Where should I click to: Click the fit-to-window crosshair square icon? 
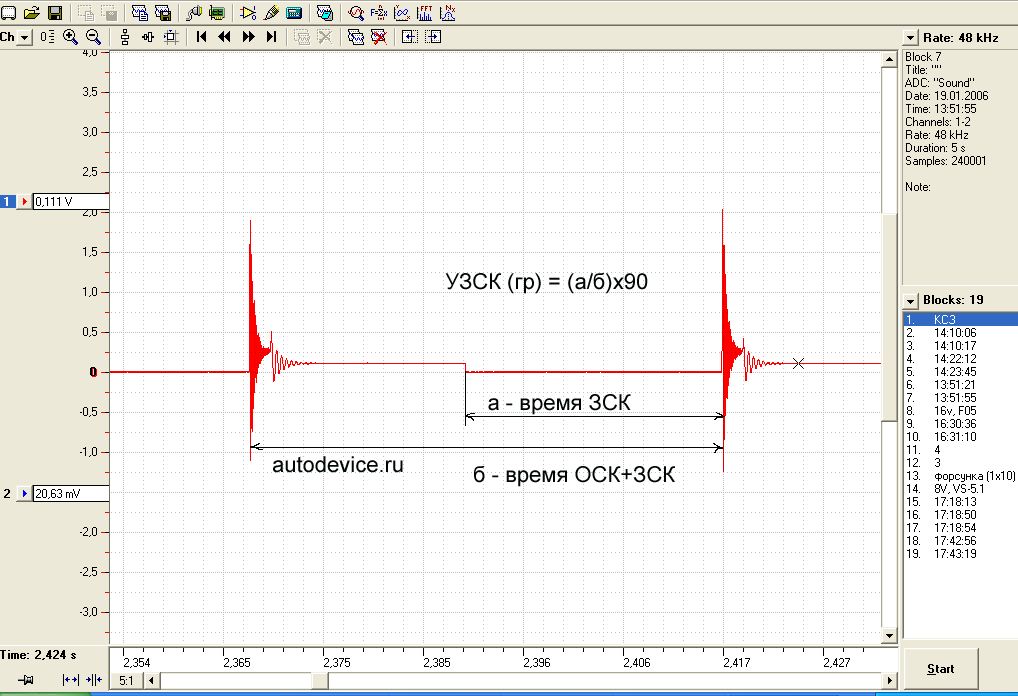click(x=171, y=37)
